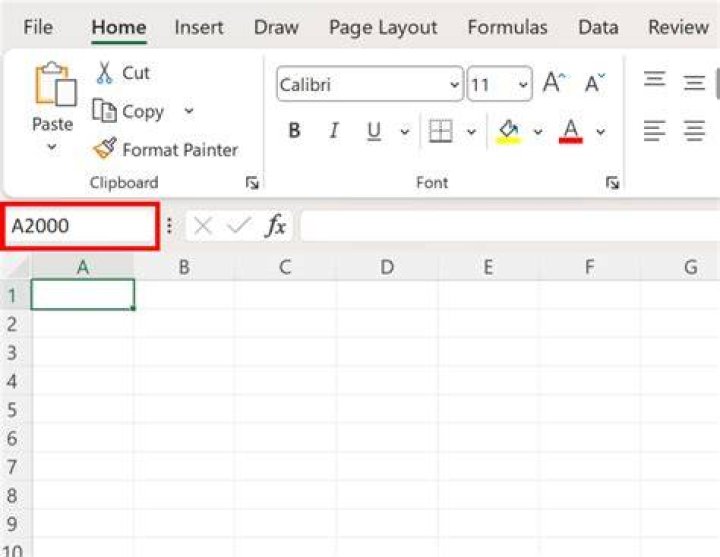Select row 7 header
Viewport: 720px width, 557px height.
pyautogui.click(x=15, y=467)
